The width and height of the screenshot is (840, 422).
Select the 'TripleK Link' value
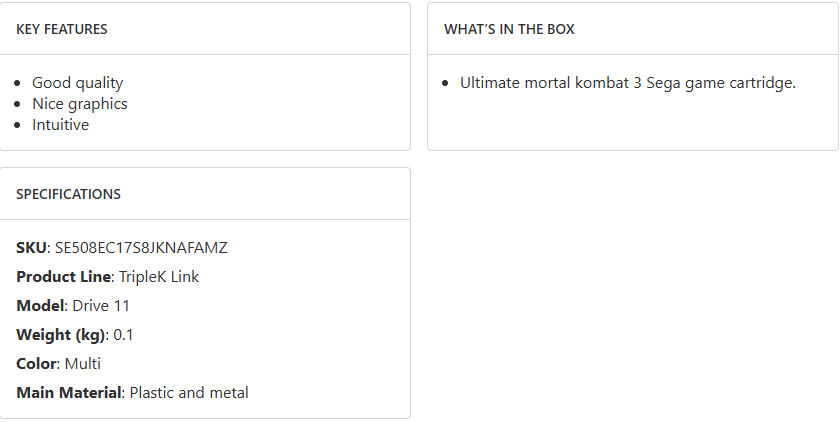pos(159,277)
